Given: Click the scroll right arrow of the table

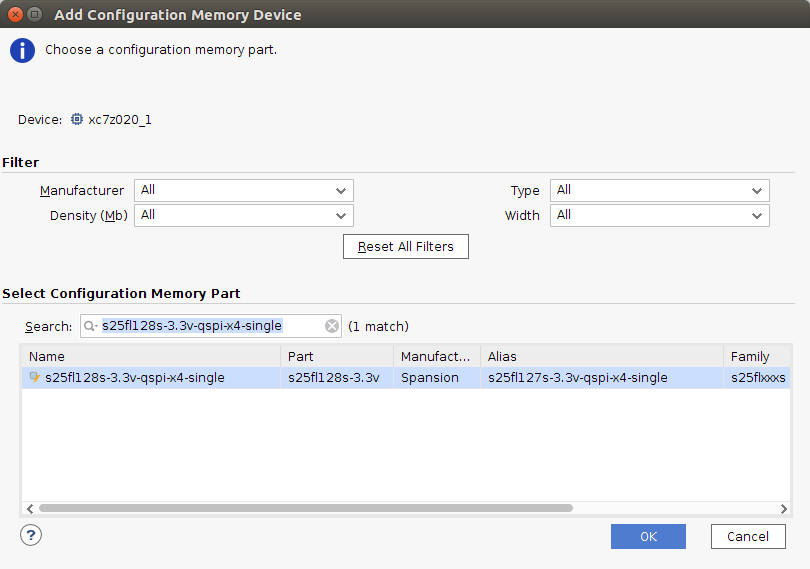Looking at the screenshot, I should (x=784, y=509).
